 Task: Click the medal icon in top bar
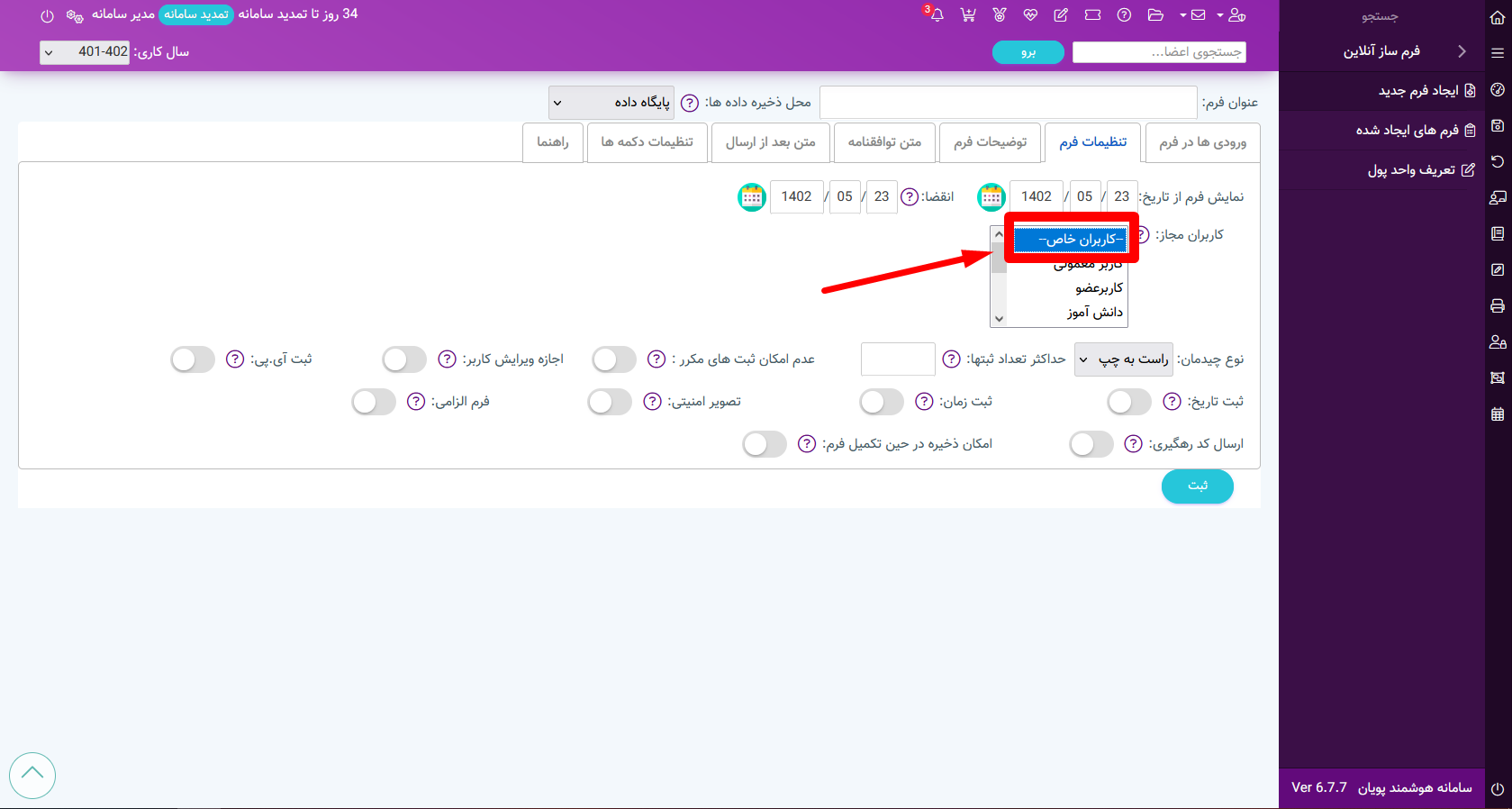[x=1000, y=15]
